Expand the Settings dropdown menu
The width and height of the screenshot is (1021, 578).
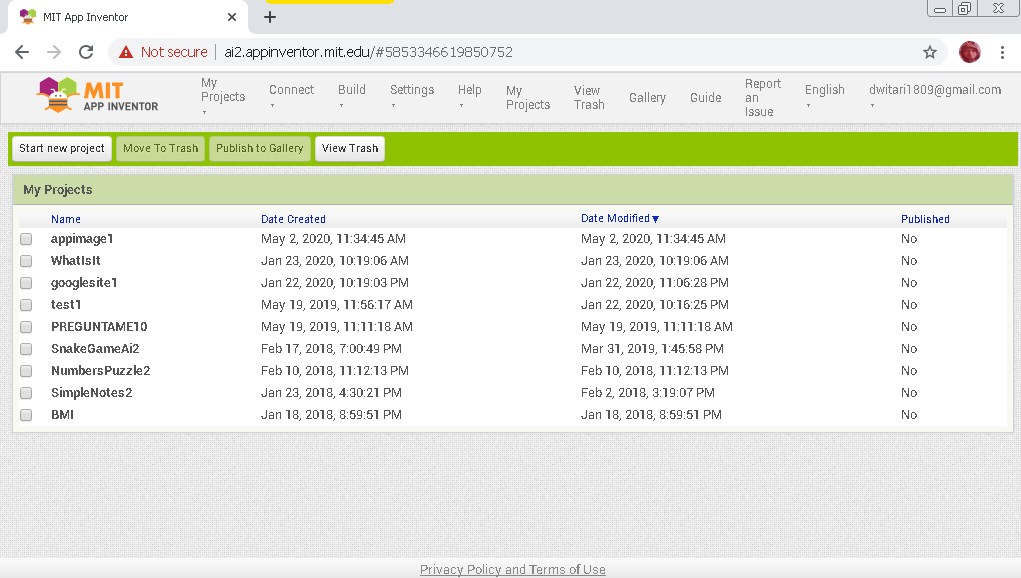[412, 95]
